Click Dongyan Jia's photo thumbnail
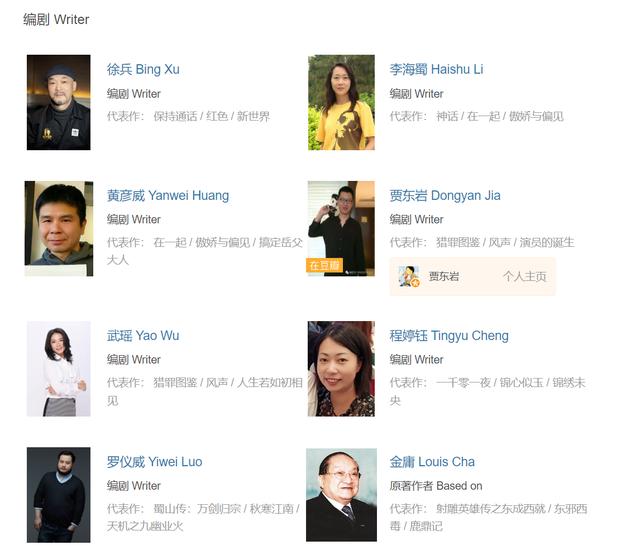The width and height of the screenshot is (640, 550). pos(341,228)
